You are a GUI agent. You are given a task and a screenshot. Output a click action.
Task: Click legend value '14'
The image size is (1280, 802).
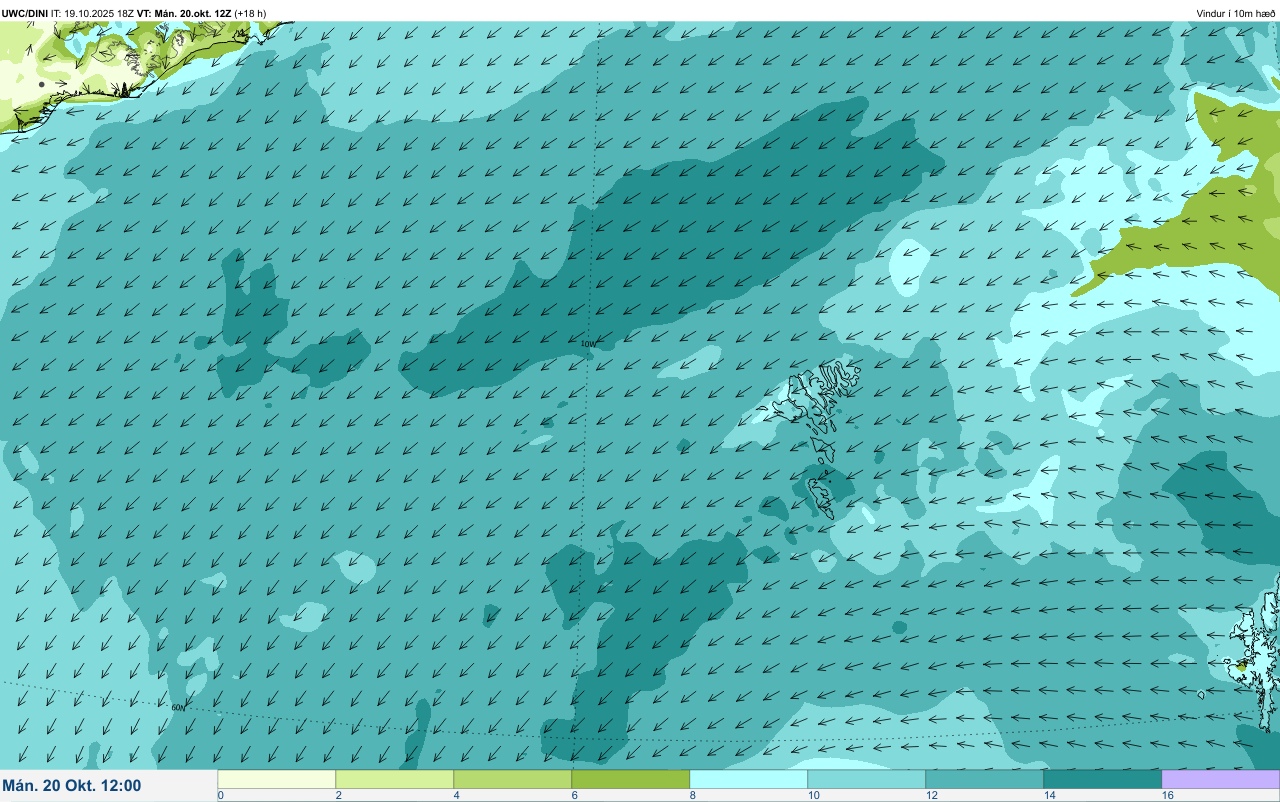click(1050, 795)
